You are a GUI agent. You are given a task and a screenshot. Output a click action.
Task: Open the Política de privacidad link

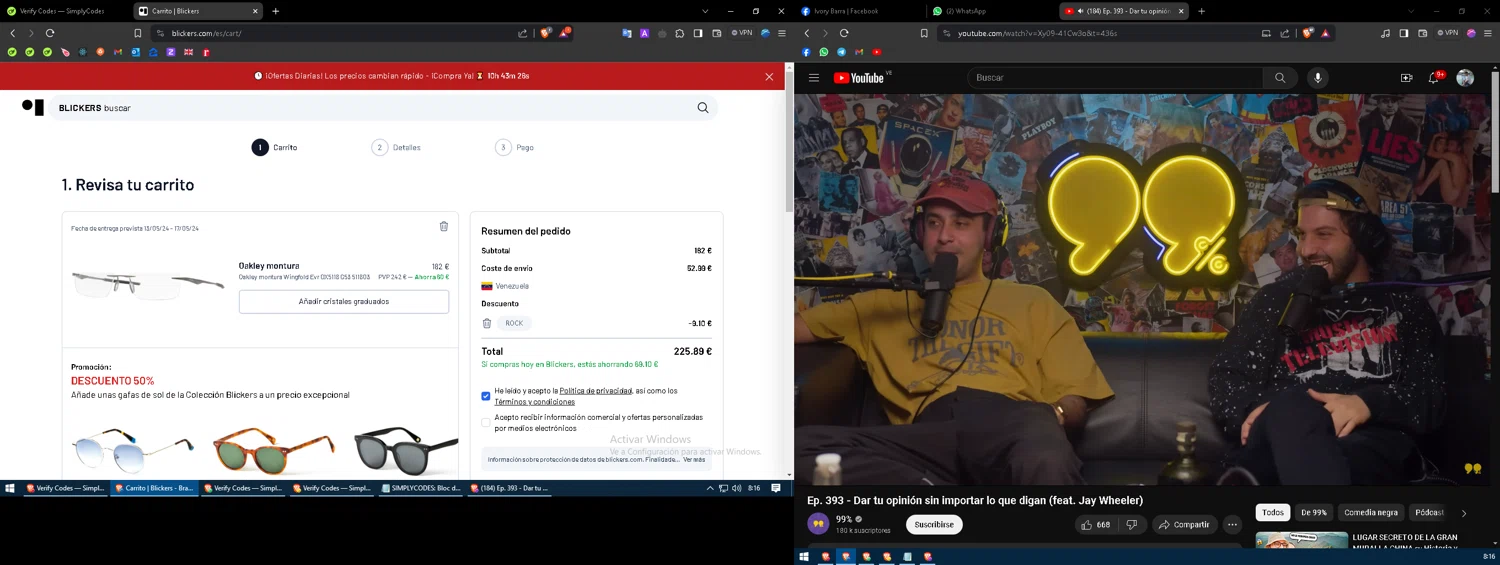point(596,391)
